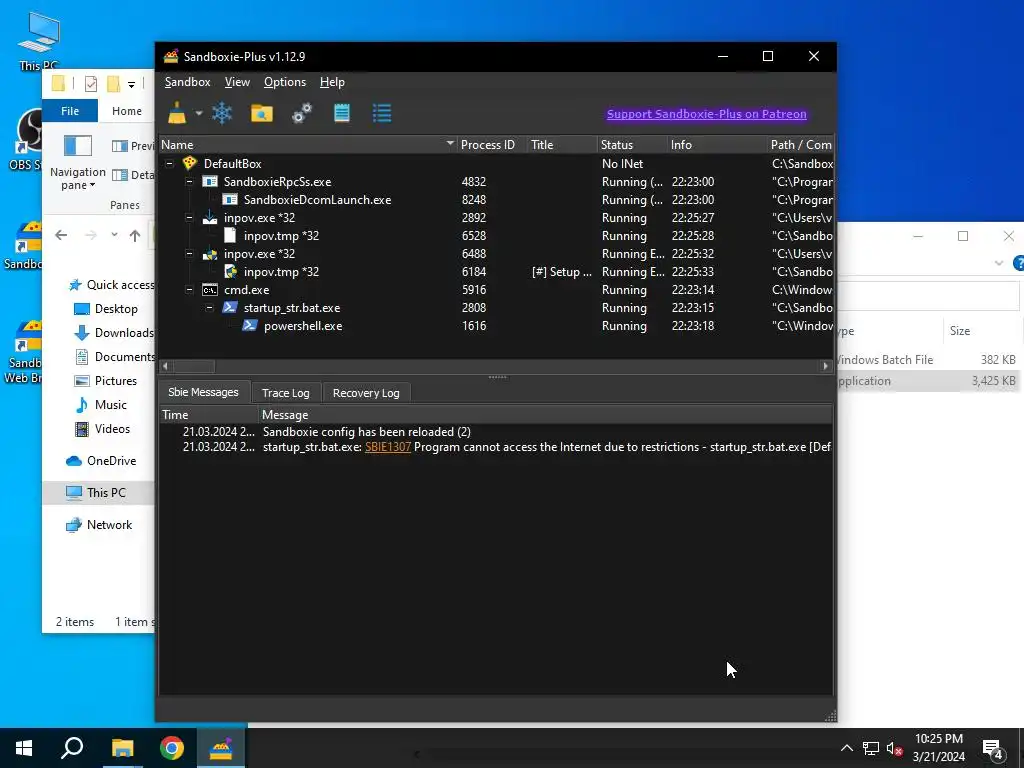Viewport: 1024px width, 768px height.
Task: Open the dropdown arrow beside the broom icon
Action: tap(199, 113)
